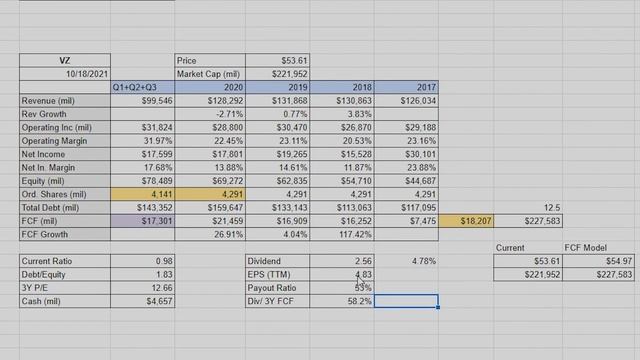Select the purple FCF cell $17,301
The height and width of the screenshot is (360, 640).
pos(142,221)
